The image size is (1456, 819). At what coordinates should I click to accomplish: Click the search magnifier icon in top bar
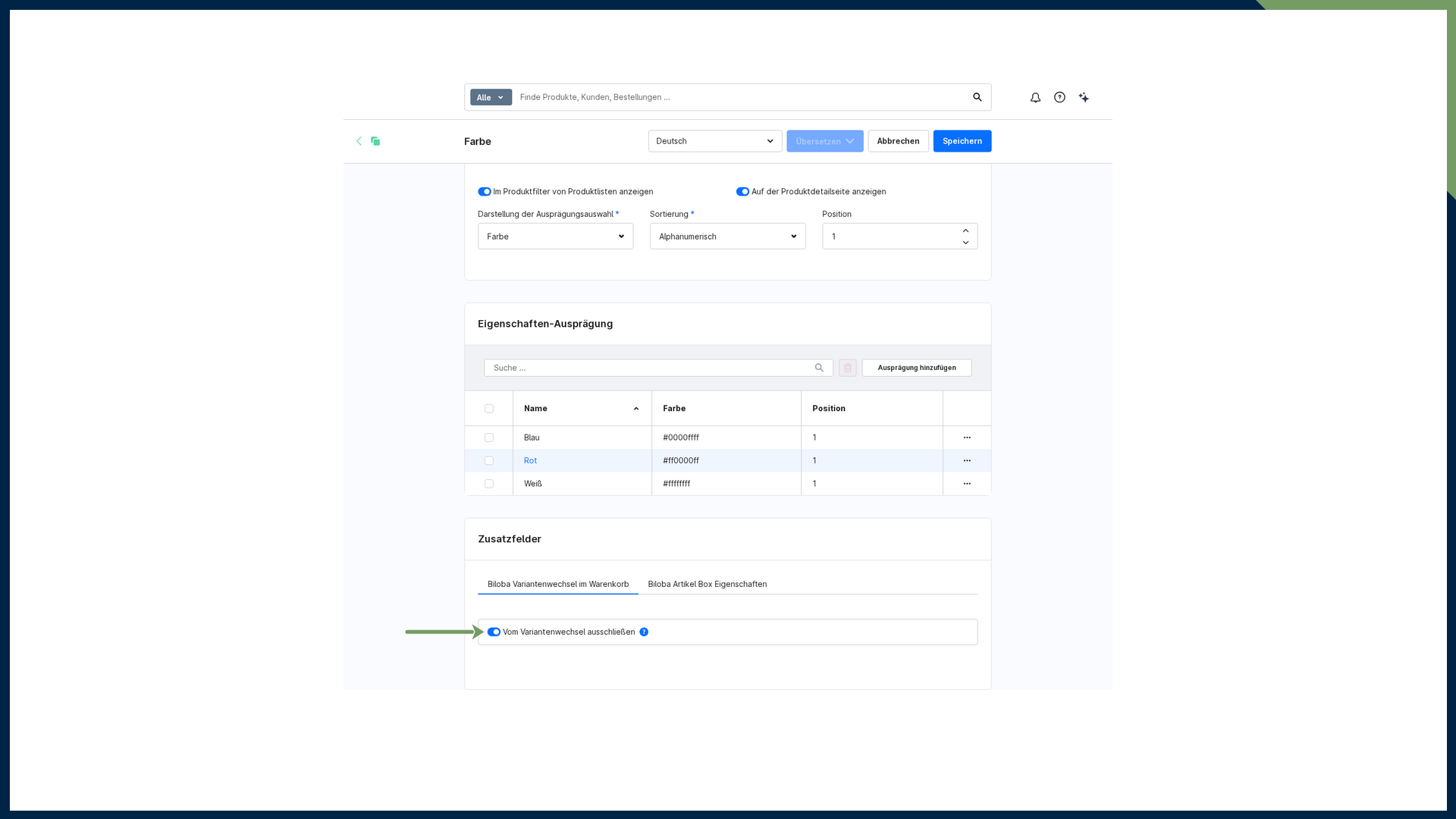[977, 97]
